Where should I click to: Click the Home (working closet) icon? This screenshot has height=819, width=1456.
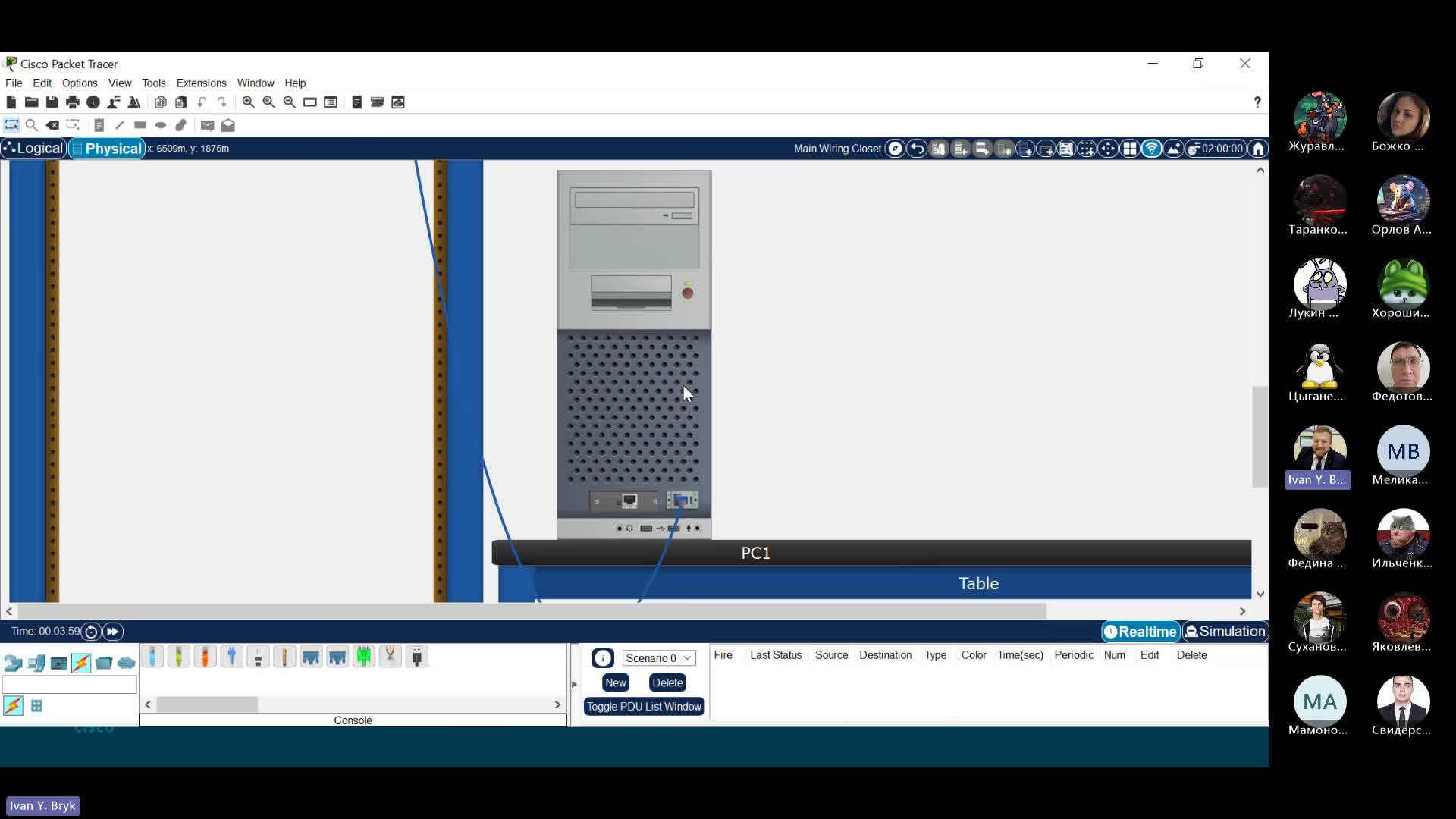1258,149
